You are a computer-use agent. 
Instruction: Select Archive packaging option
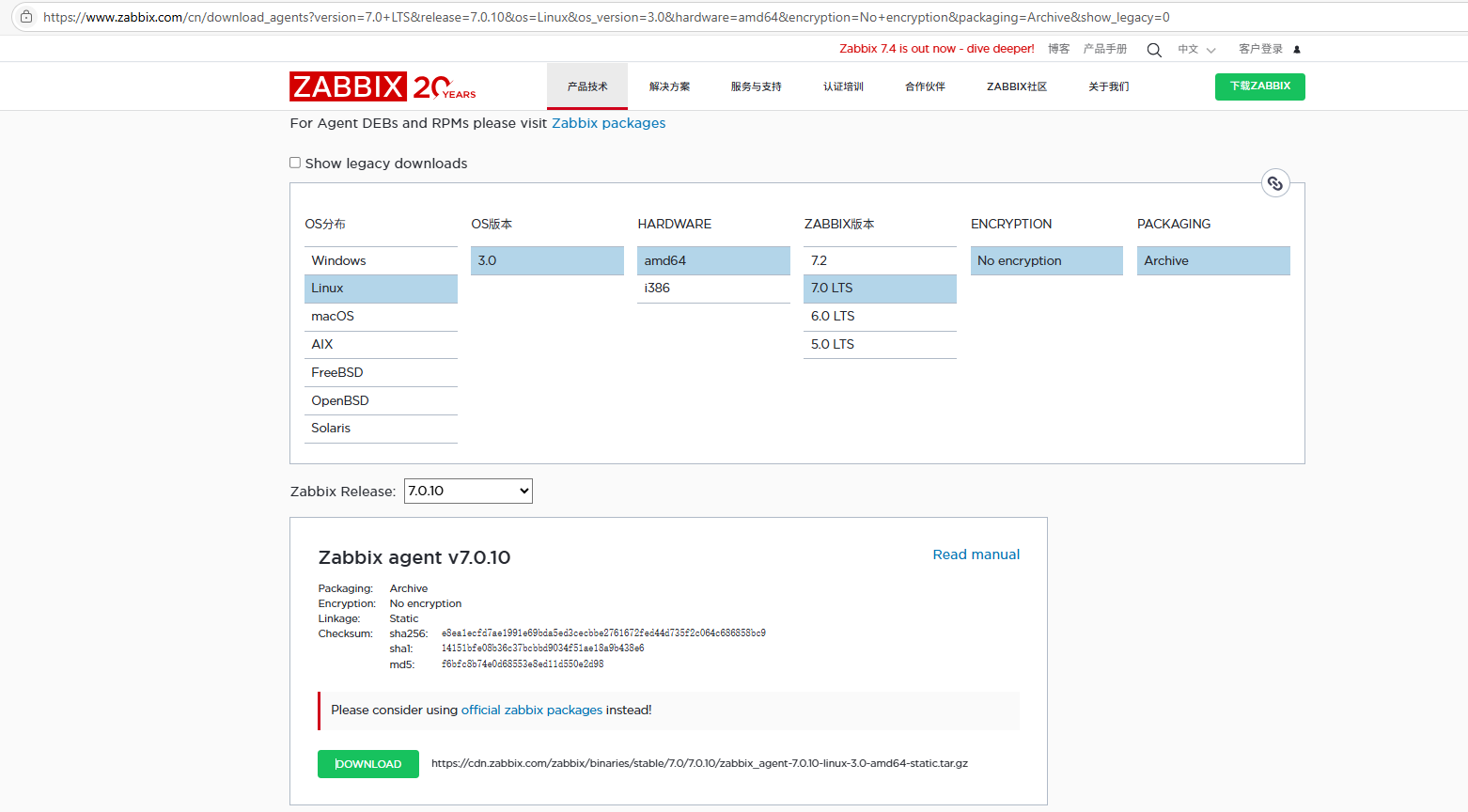click(1213, 261)
